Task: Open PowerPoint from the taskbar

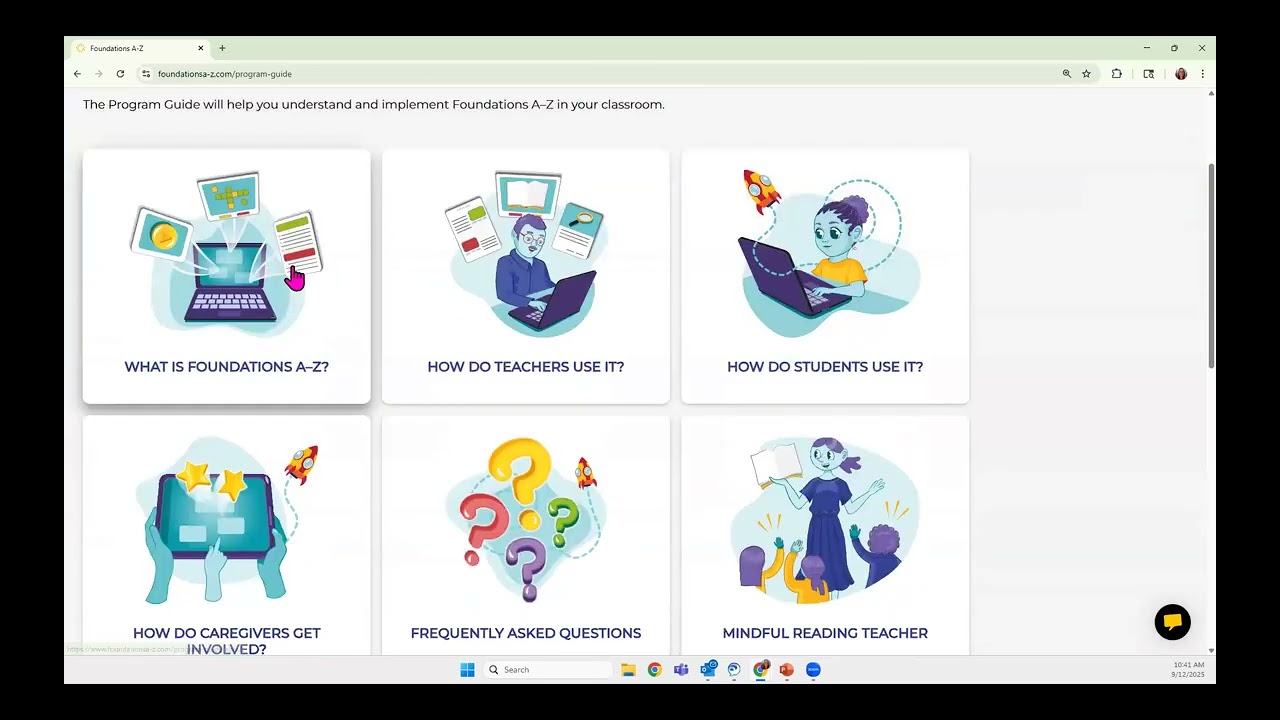Action: pos(787,670)
